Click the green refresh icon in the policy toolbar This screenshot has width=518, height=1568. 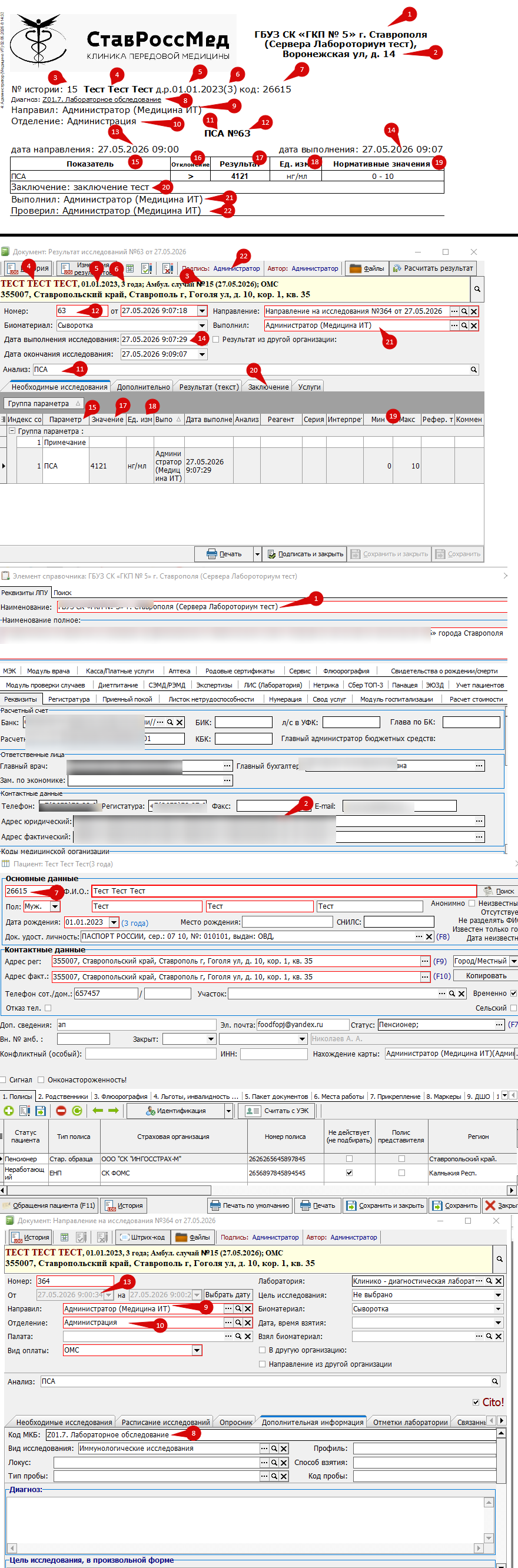click(x=77, y=1111)
